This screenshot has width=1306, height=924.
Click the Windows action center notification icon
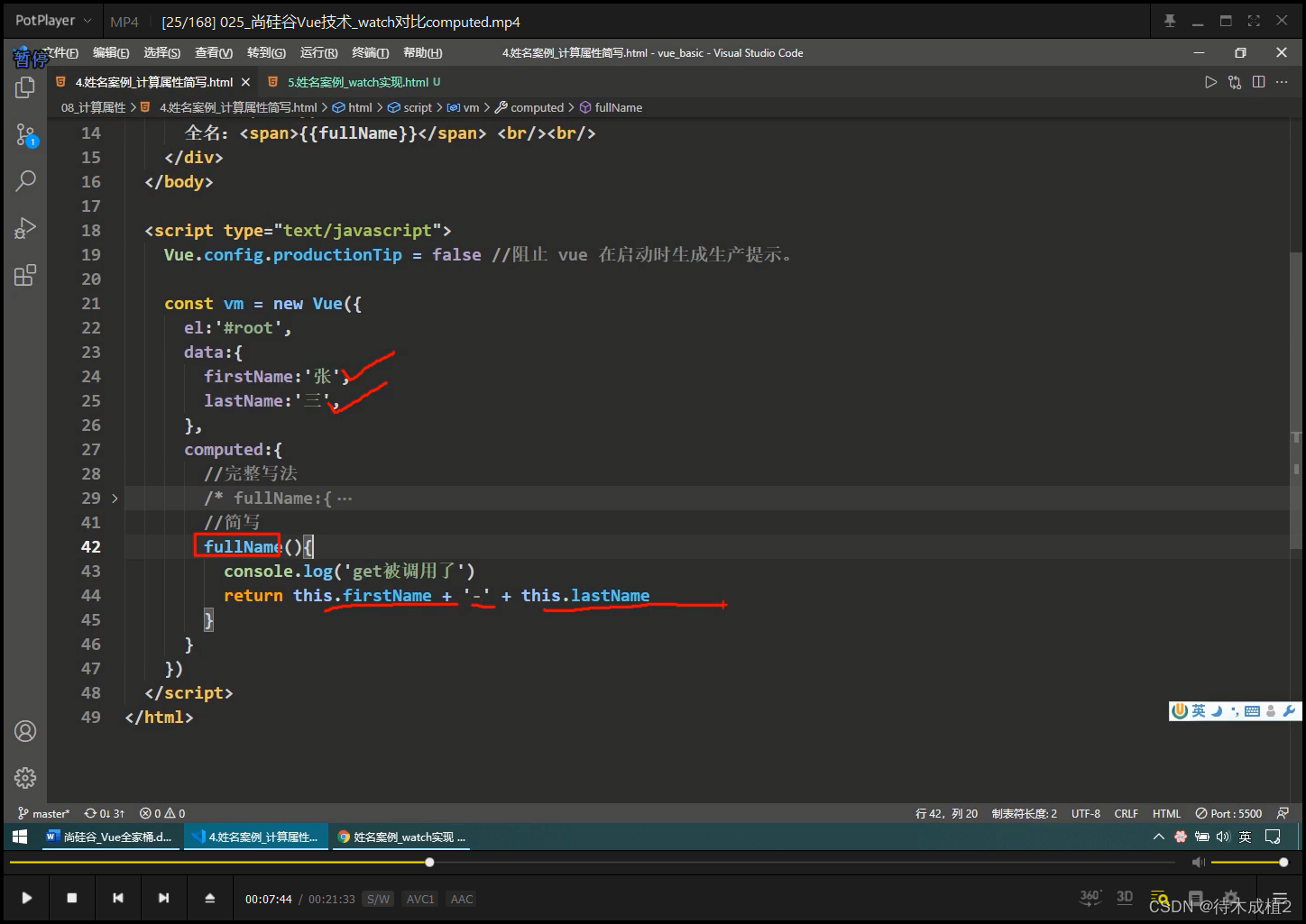click(x=1273, y=837)
